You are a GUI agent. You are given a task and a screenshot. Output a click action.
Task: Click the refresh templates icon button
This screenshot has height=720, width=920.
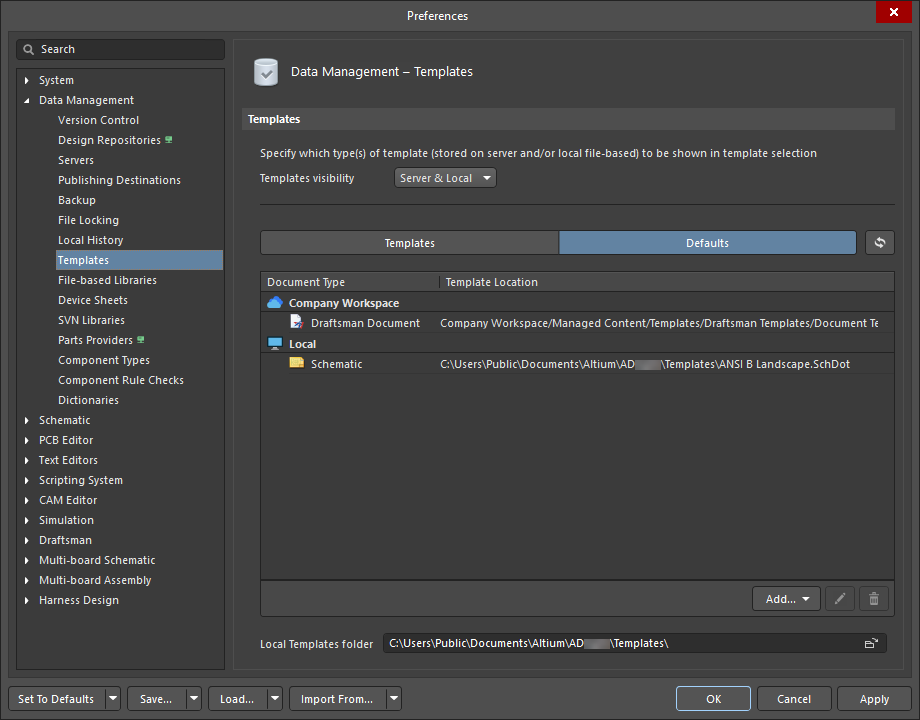point(879,243)
